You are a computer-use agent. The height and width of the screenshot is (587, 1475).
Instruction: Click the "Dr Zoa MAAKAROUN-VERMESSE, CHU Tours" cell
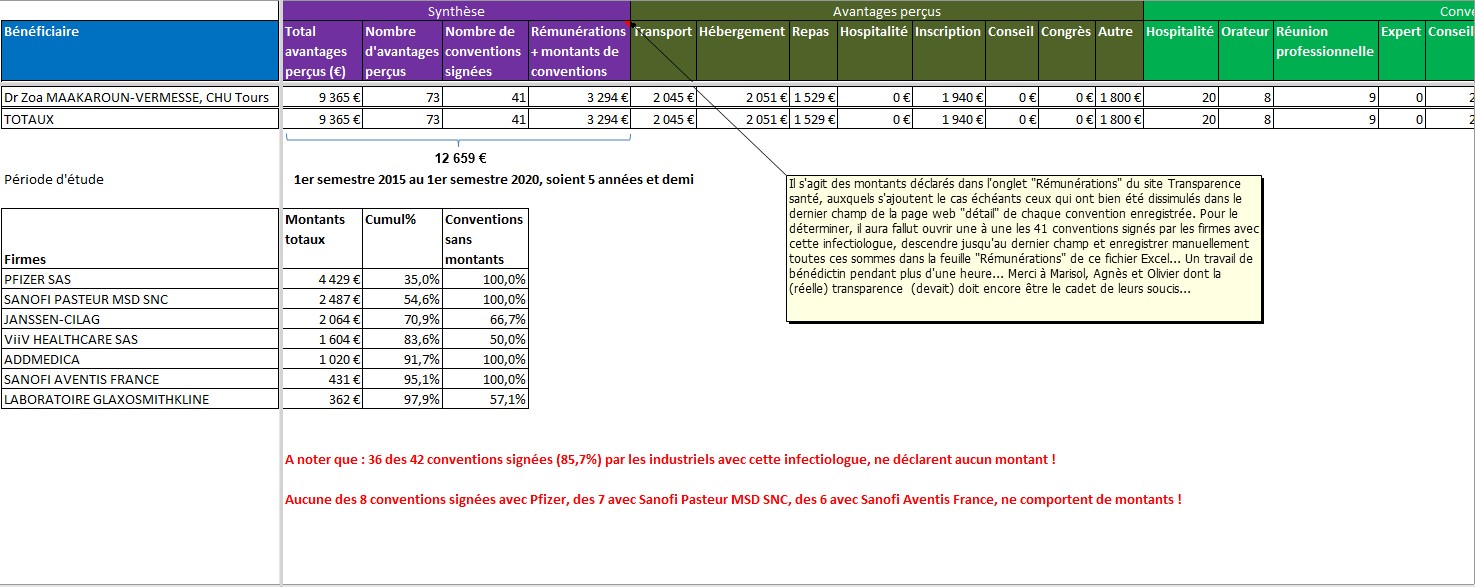(140, 97)
